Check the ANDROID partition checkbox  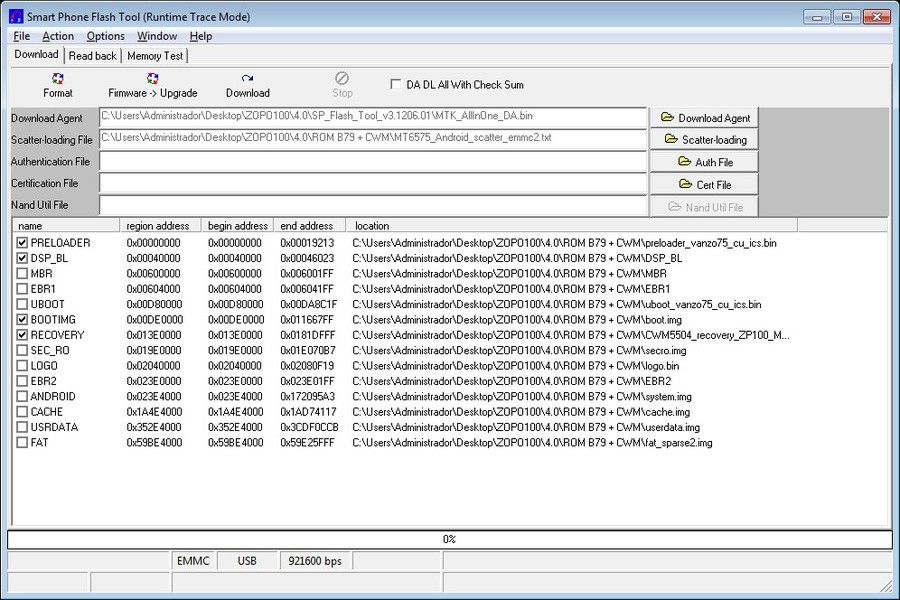pyautogui.click(x=22, y=396)
